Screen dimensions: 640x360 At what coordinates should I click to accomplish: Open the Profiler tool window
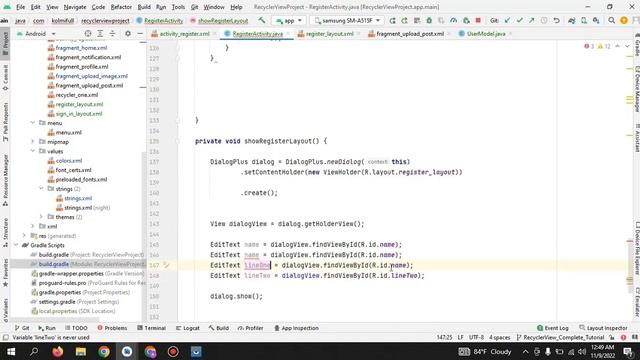pyautogui.click(x=250, y=328)
